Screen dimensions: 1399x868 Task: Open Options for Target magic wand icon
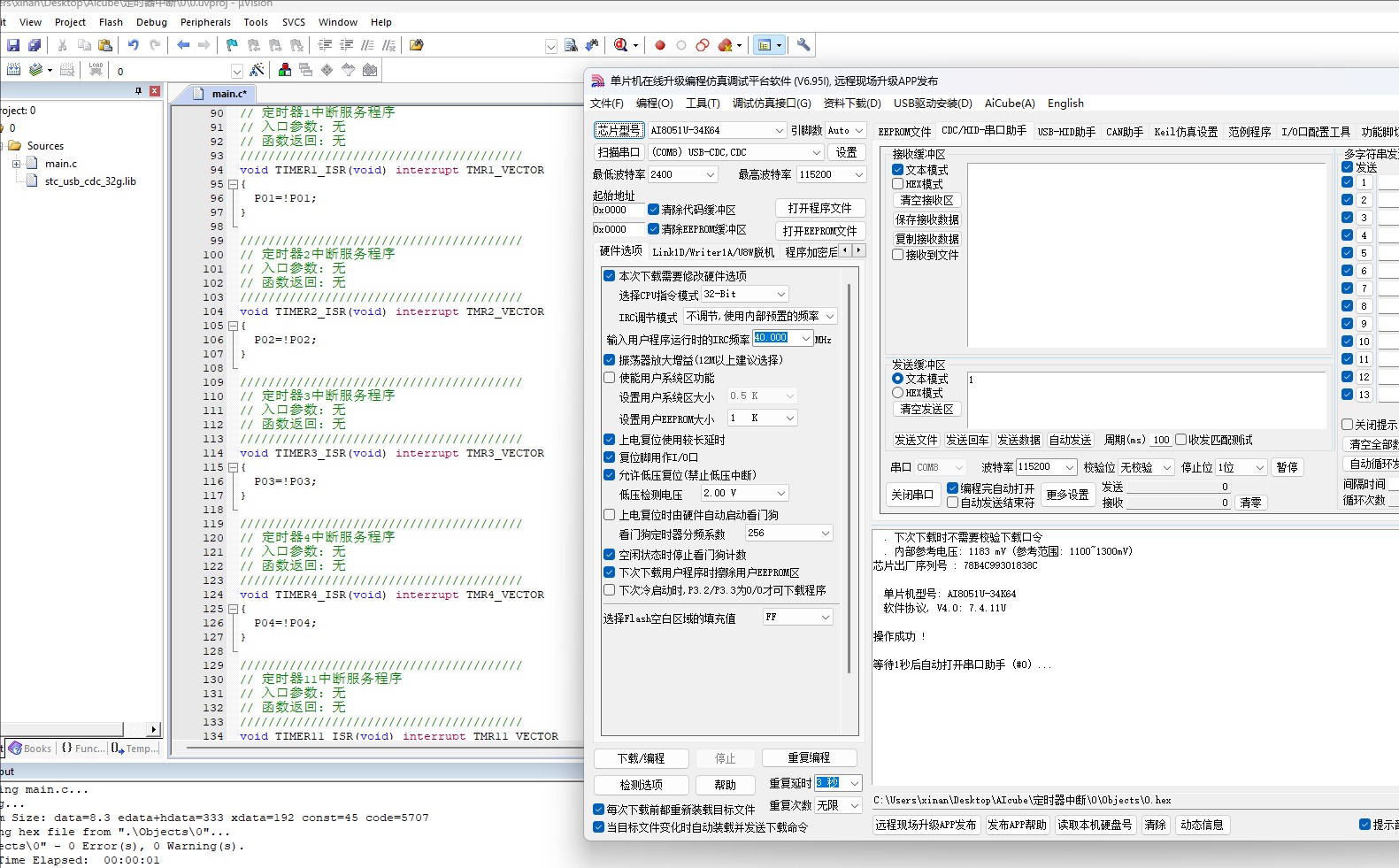click(x=258, y=70)
